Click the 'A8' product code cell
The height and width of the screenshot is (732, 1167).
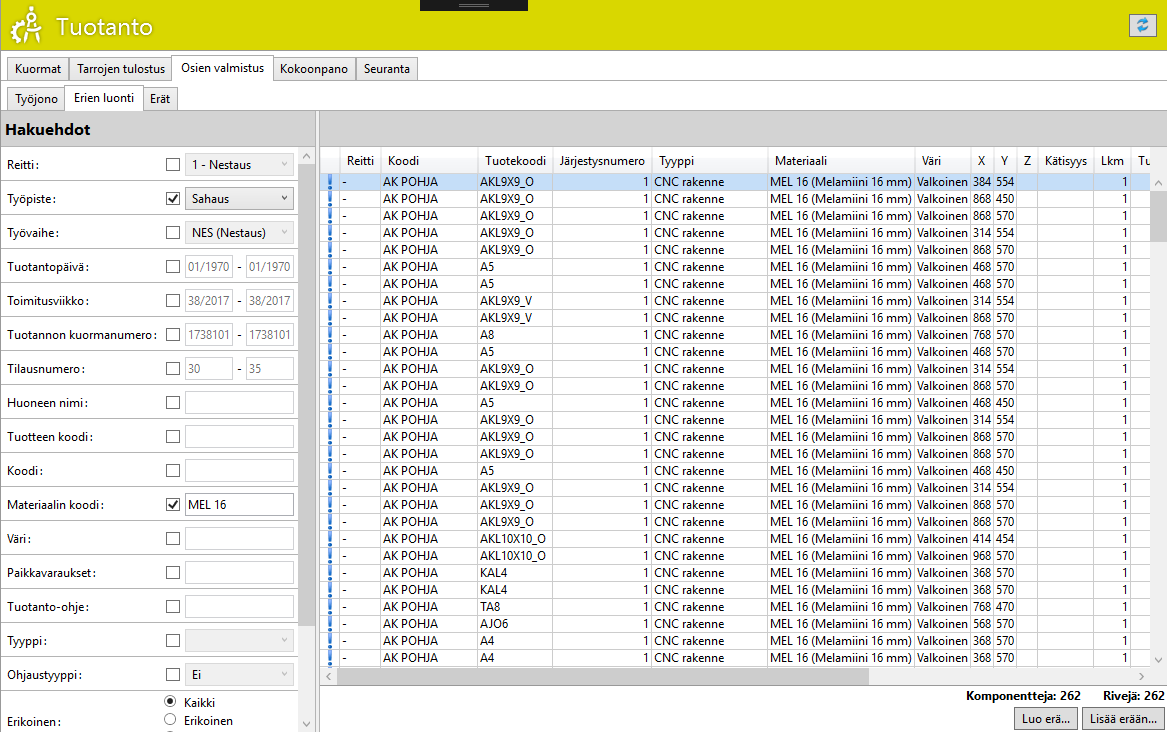click(514, 335)
